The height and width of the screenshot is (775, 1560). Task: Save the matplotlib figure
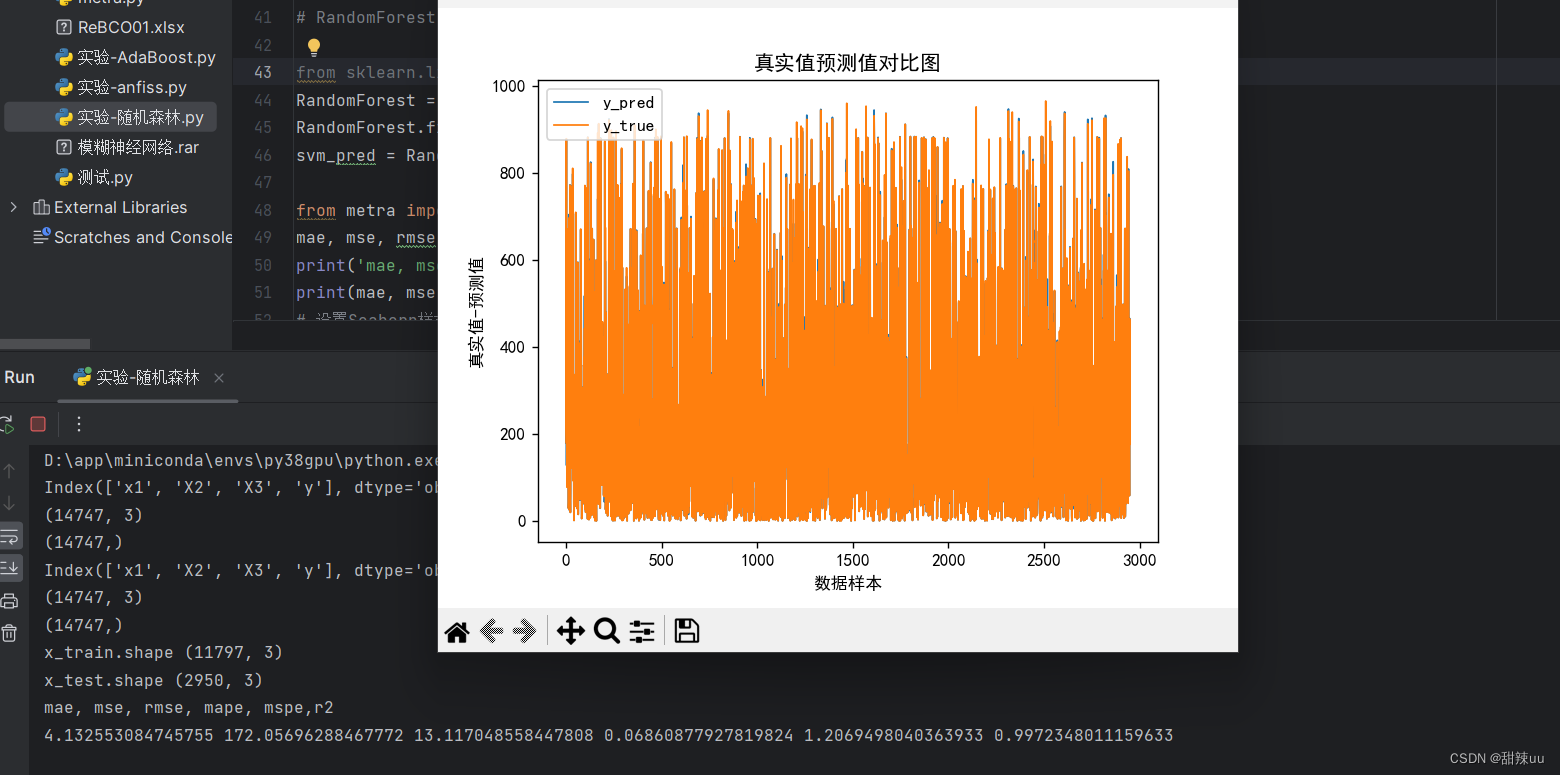(686, 630)
